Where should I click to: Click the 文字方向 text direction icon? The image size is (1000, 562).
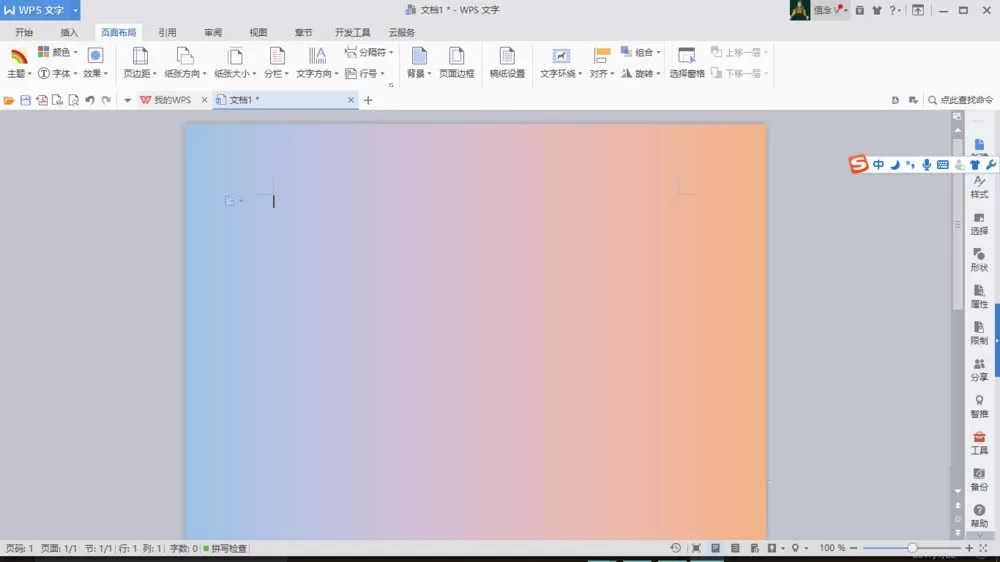pos(317,56)
